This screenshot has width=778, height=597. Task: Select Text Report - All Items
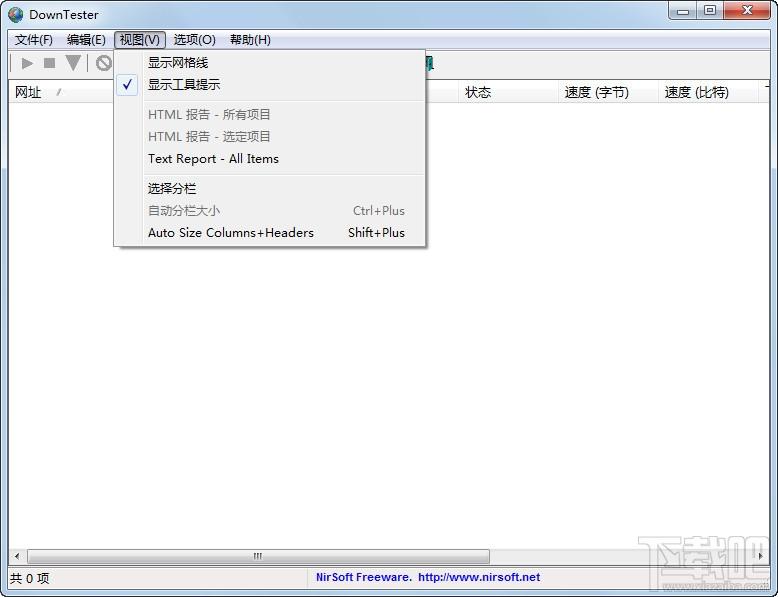point(213,159)
